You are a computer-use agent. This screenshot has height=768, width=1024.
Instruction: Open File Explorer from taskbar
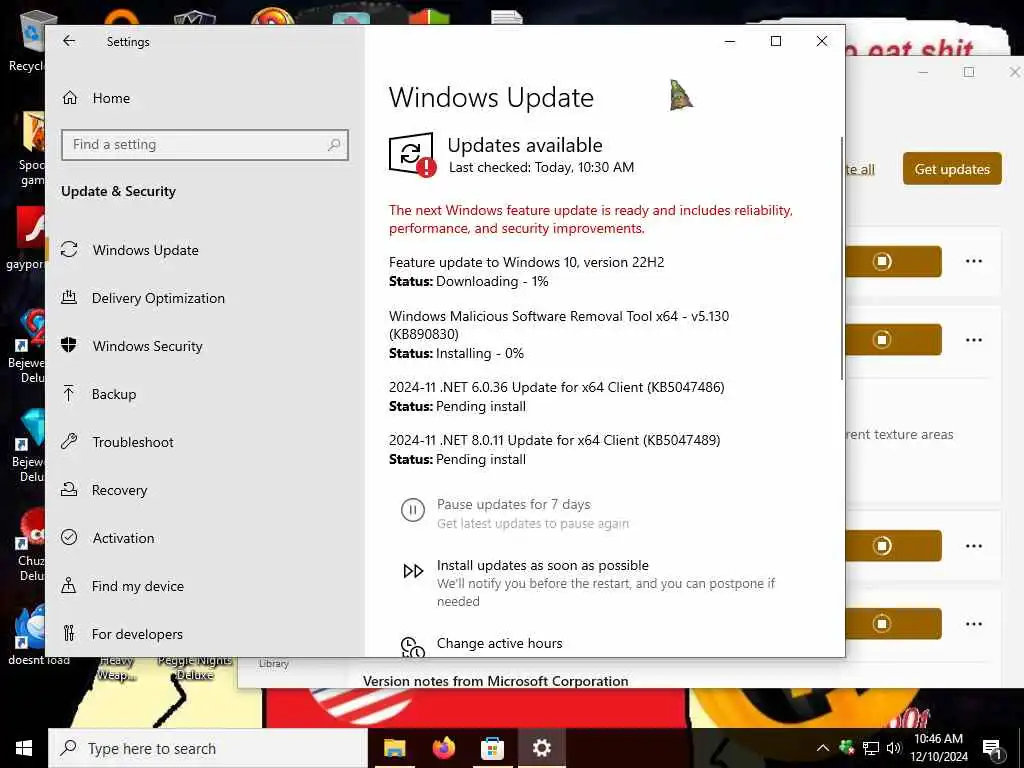394,748
